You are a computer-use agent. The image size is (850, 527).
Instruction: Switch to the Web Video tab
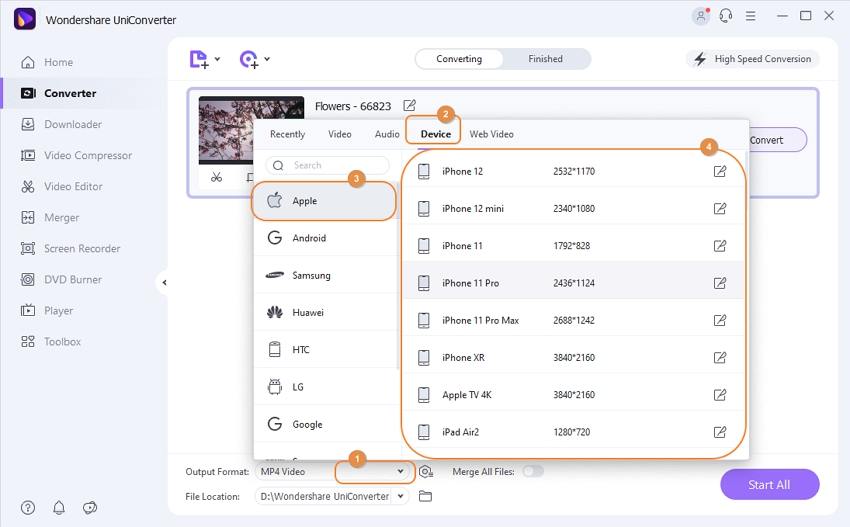pyautogui.click(x=491, y=134)
